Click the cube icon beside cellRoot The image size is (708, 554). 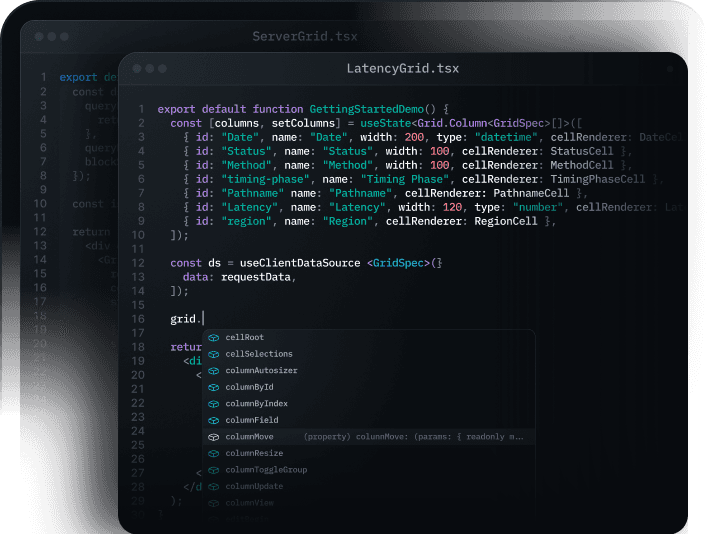coord(214,338)
